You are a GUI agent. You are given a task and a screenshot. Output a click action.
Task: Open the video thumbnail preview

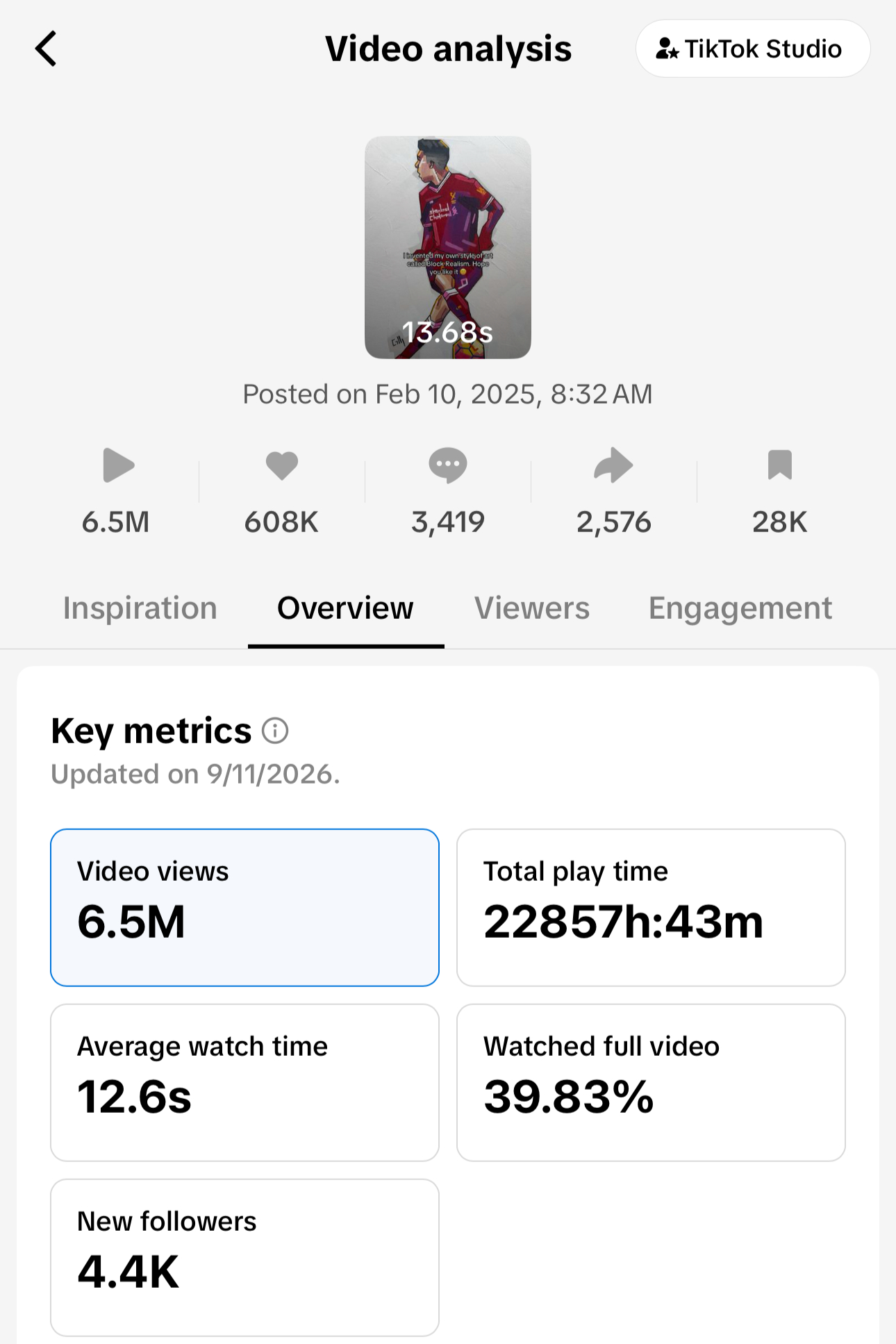(448, 247)
